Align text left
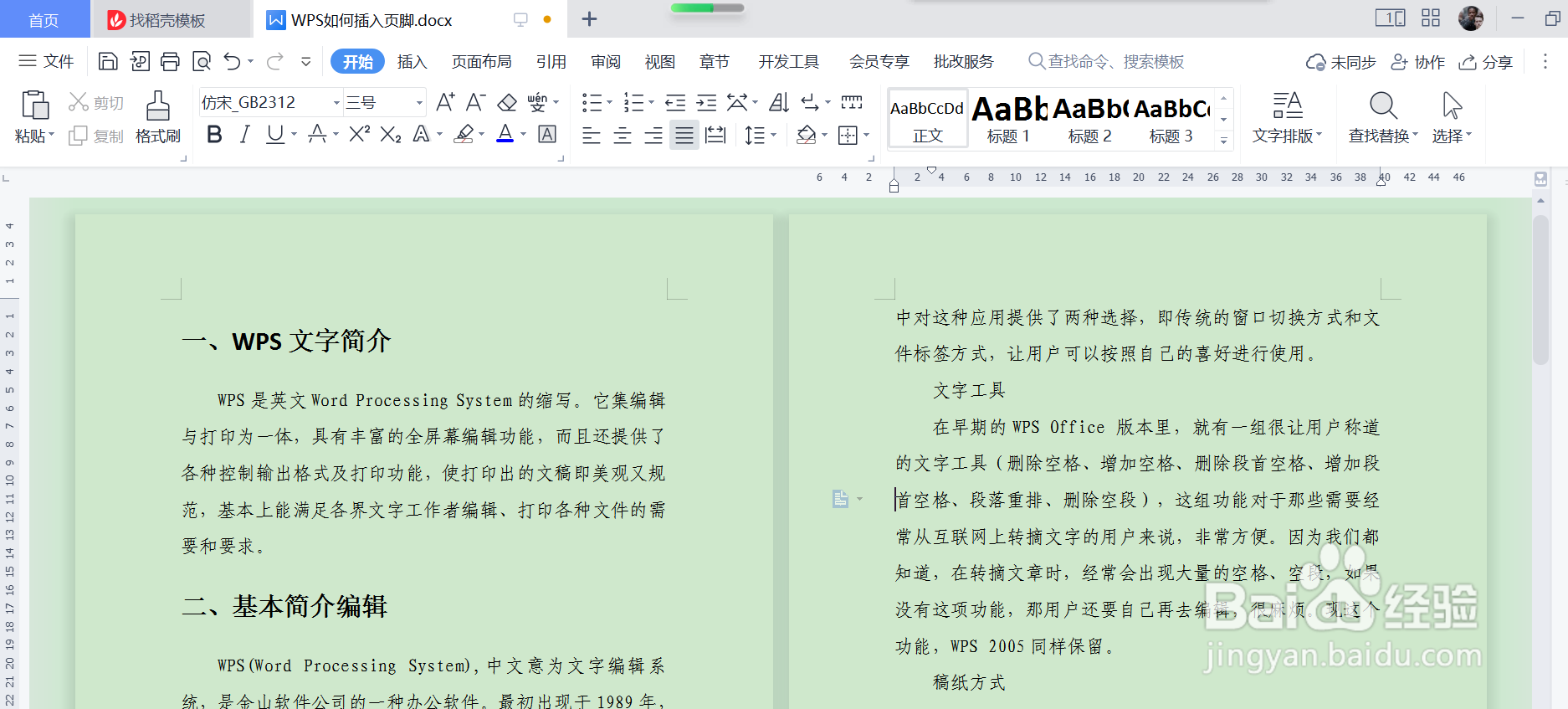1568x709 pixels. click(591, 136)
